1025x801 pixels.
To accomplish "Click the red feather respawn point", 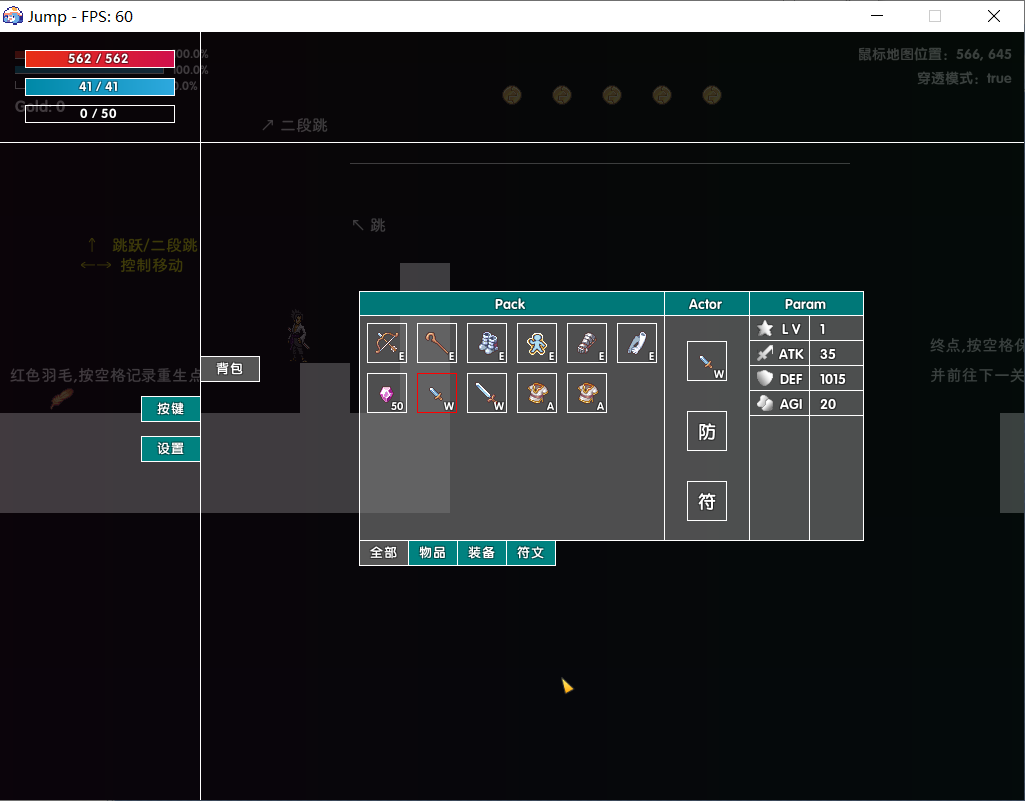I will [62, 398].
